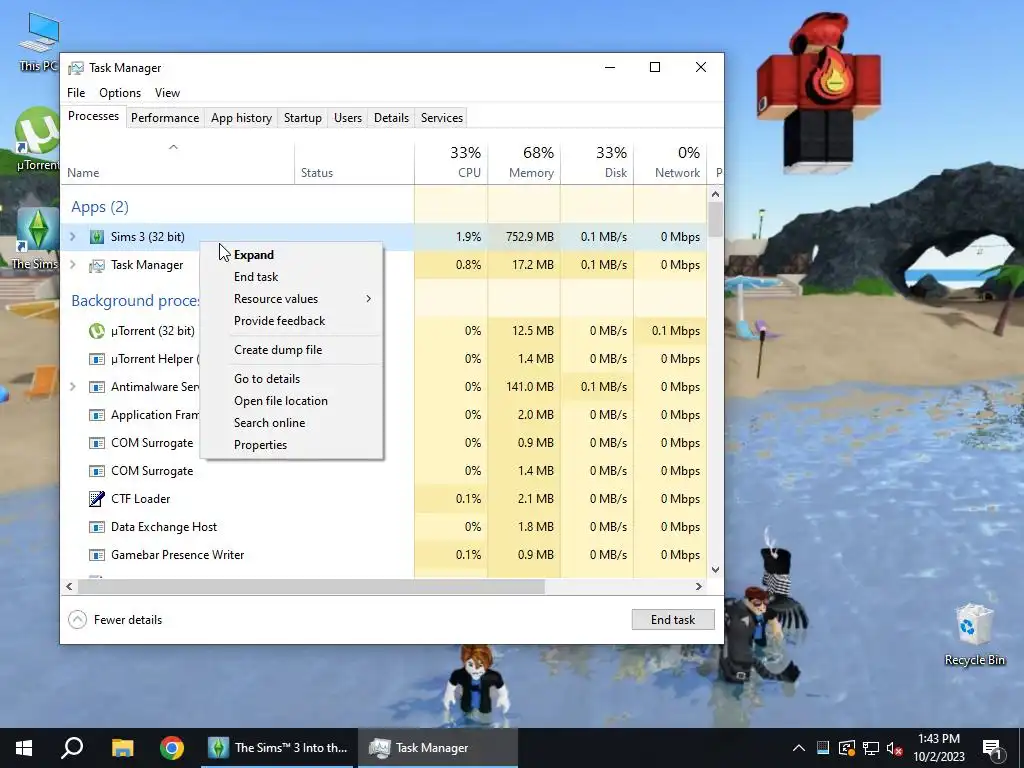Choose Go to details
The width and height of the screenshot is (1024, 768).
pos(291,379)
